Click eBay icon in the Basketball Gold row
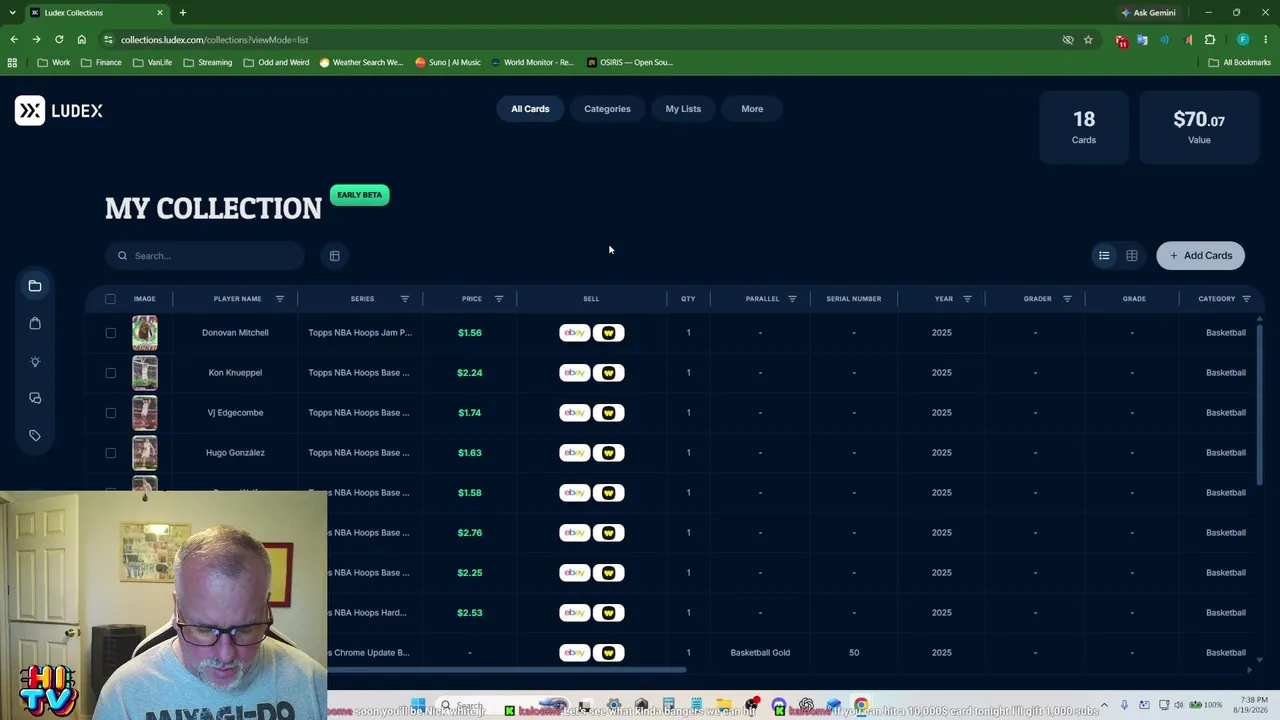The height and width of the screenshot is (720, 1280). point(575,653)
